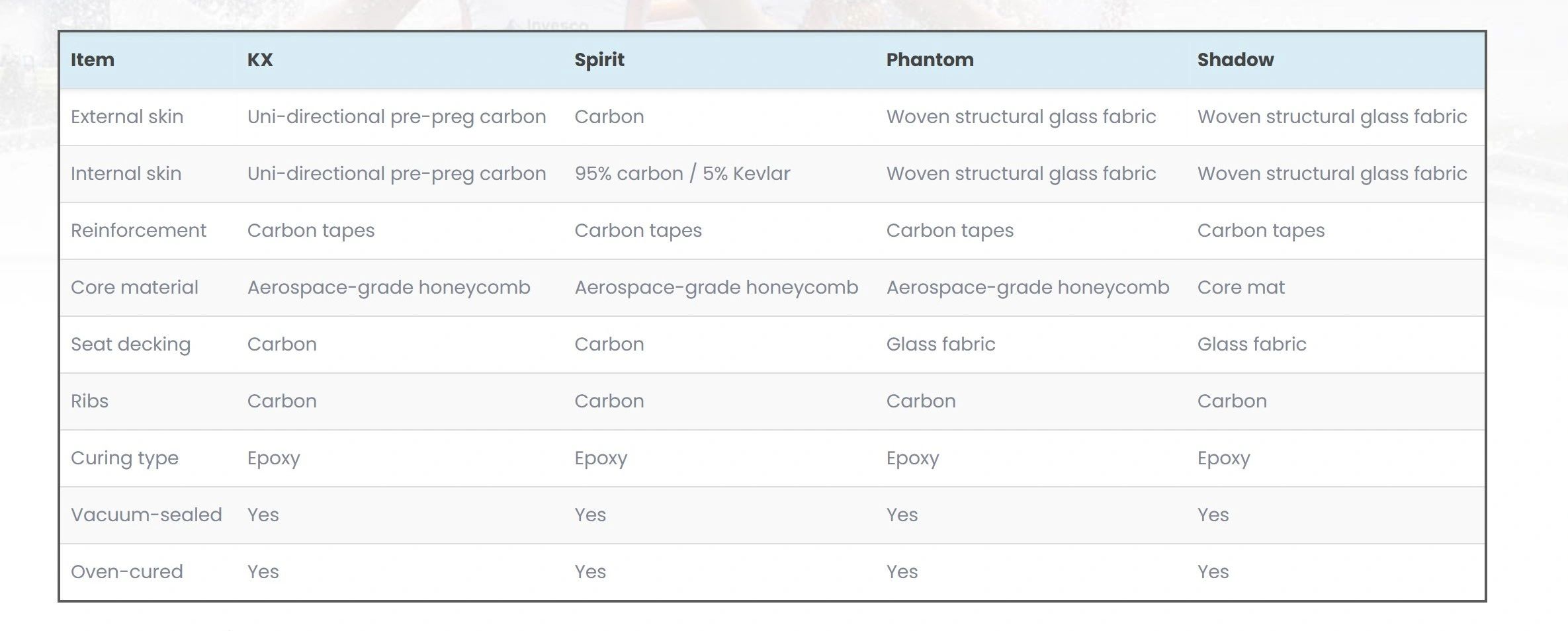Select the "Seat decking" row label
The width and height of the screenshot is (1568, 631).
130,345
